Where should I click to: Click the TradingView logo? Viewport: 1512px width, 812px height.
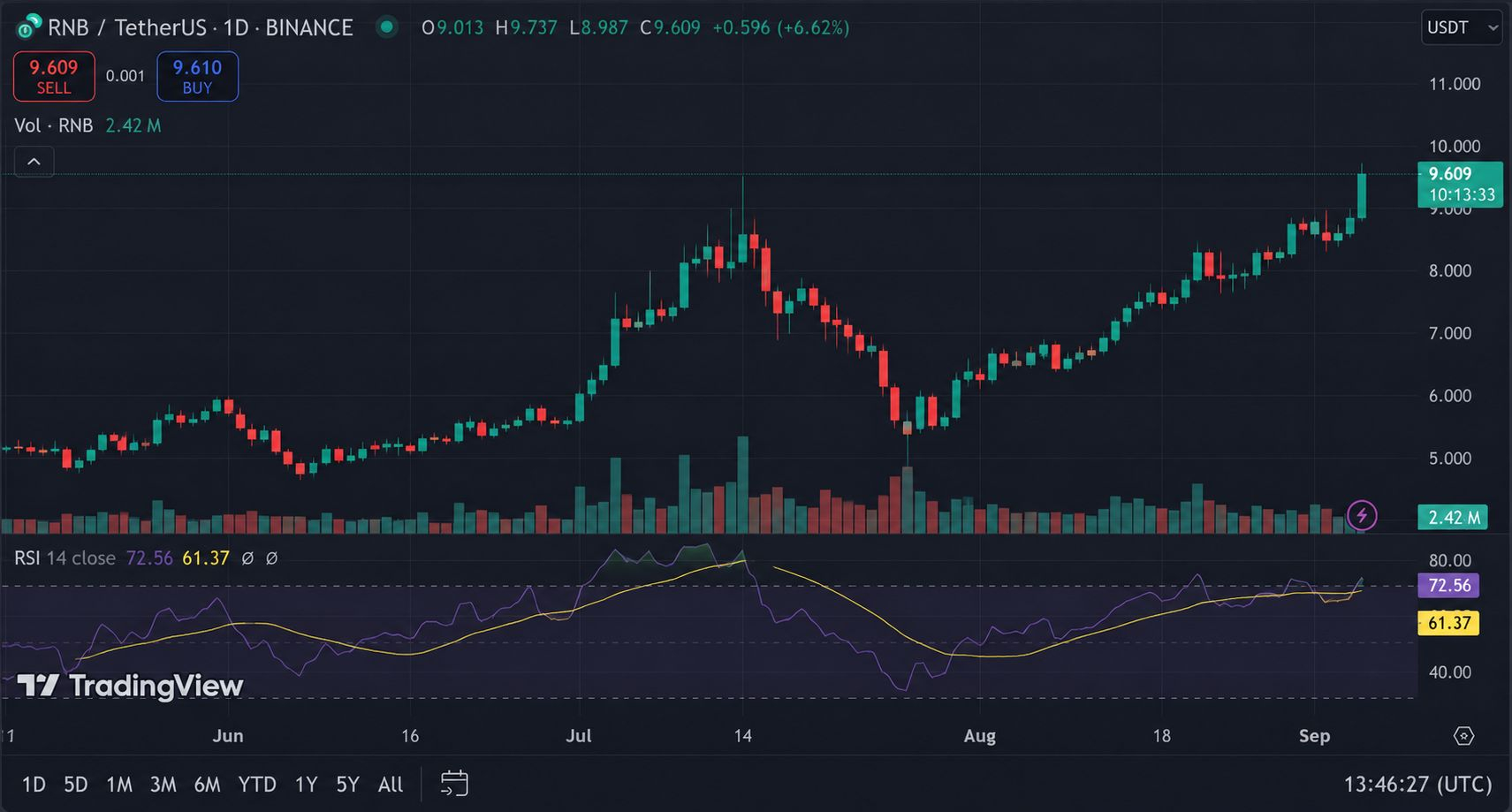pos(130,686)
